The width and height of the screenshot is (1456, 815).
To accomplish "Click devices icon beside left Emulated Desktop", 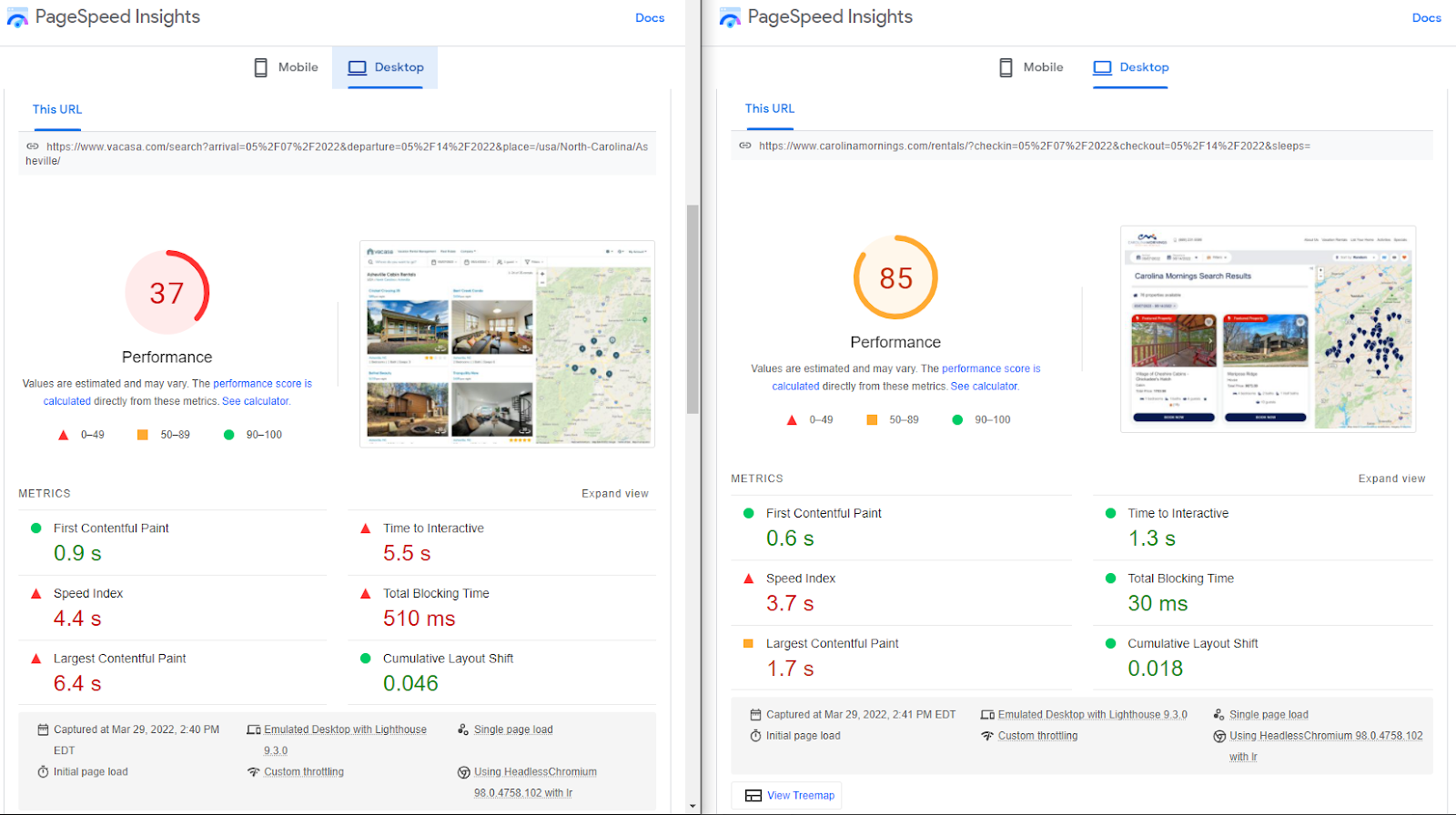I will pyautogui.click(x=254, y=729).
